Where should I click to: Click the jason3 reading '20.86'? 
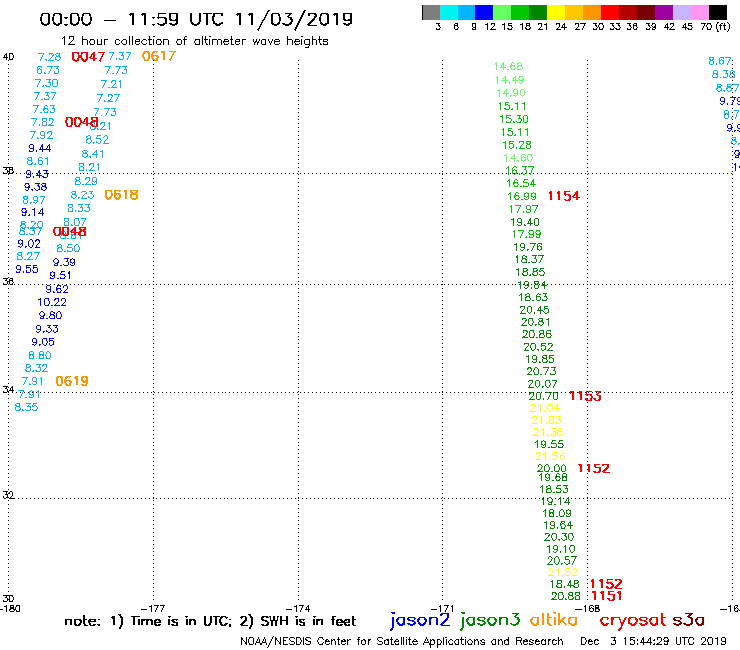[x=537, y=334]
